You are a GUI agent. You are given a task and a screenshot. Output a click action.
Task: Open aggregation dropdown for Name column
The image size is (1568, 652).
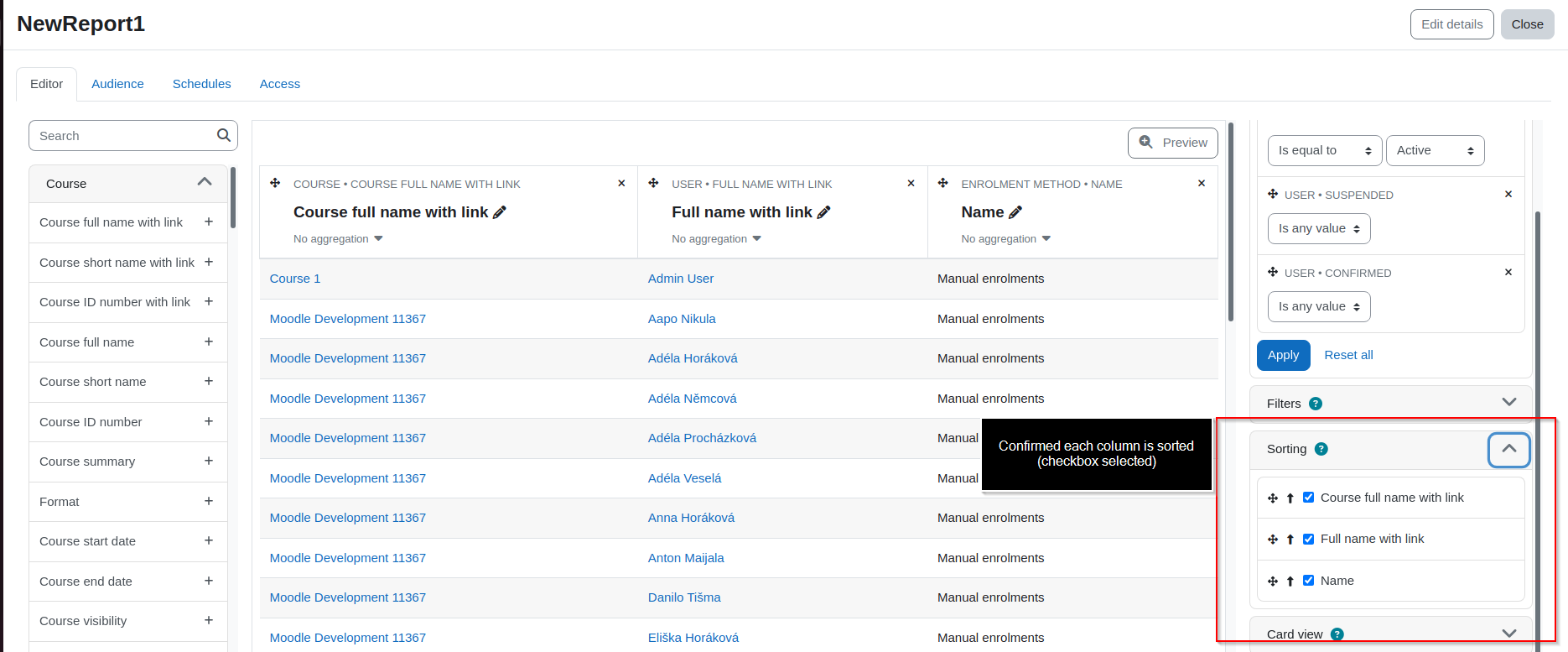(1006, 239)
